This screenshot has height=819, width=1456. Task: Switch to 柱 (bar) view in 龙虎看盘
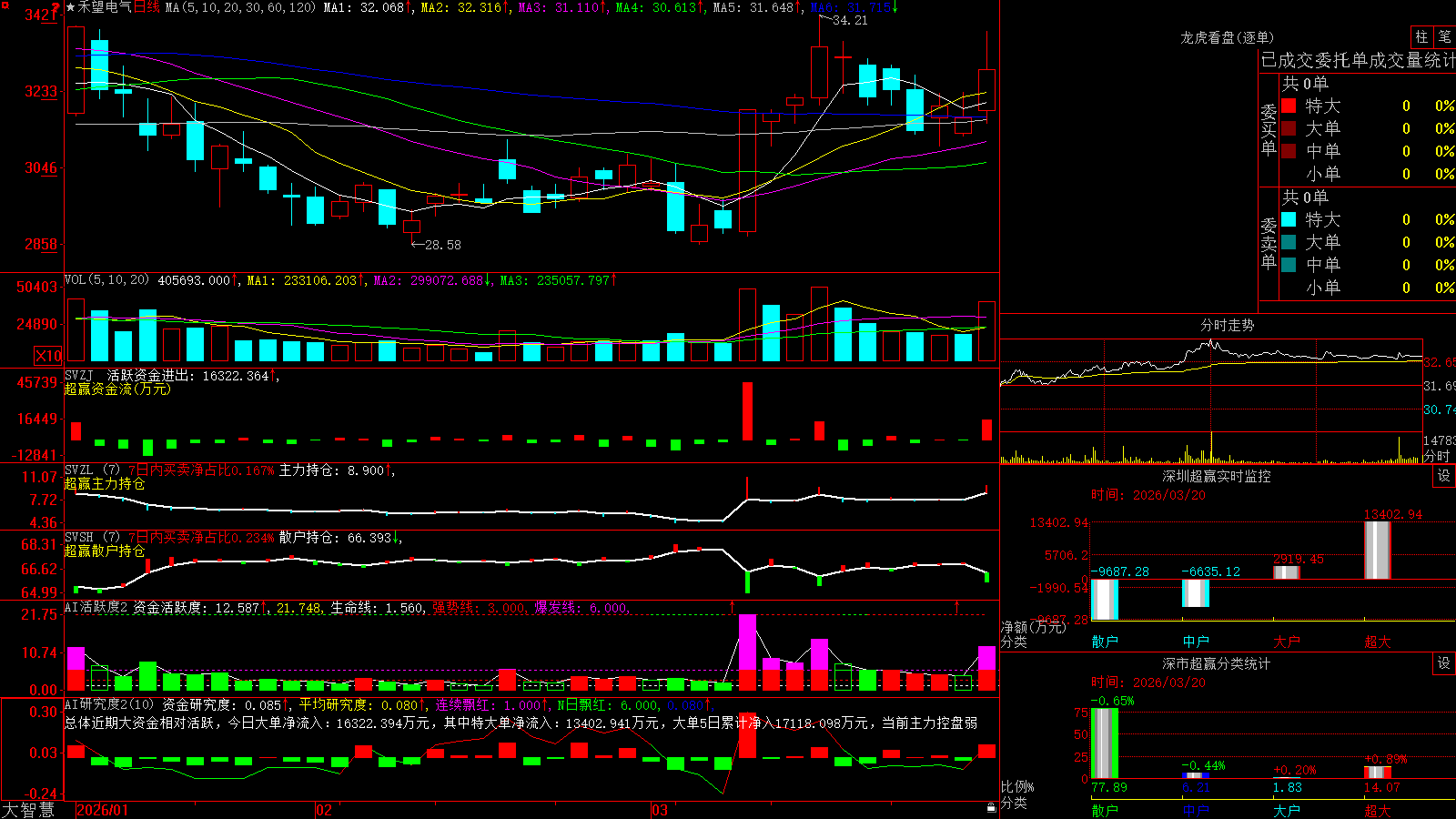(x=1421, y=37)
